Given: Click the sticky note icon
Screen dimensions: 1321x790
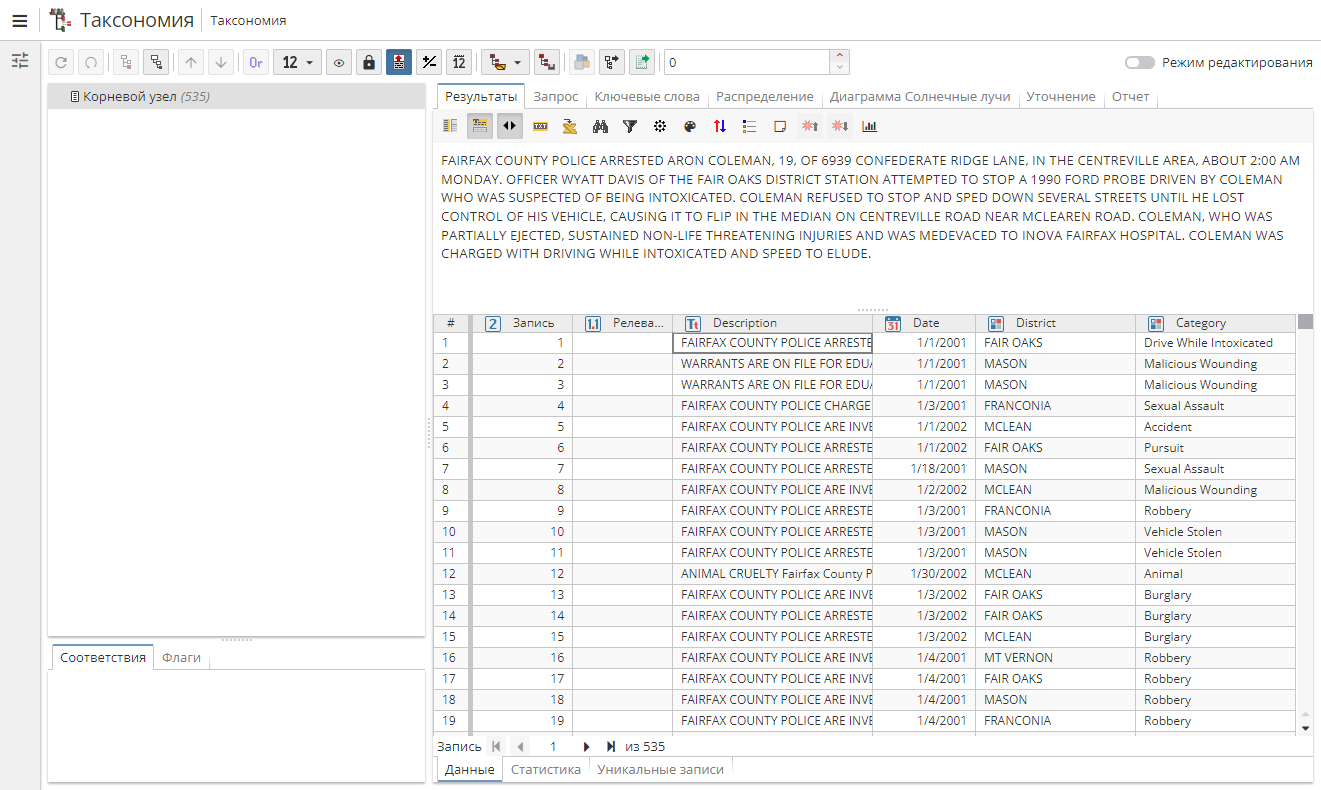Looking at the screenshot, I should 780,126.
